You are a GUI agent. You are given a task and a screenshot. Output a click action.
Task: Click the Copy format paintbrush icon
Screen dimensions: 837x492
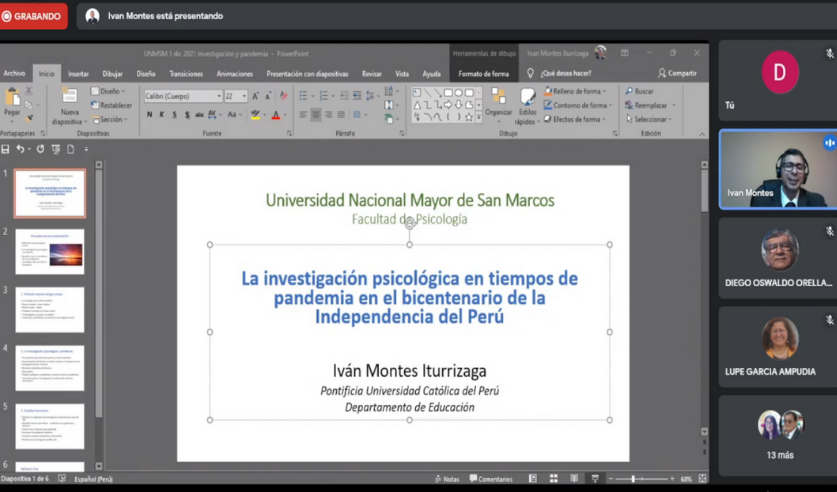[29, 118]
